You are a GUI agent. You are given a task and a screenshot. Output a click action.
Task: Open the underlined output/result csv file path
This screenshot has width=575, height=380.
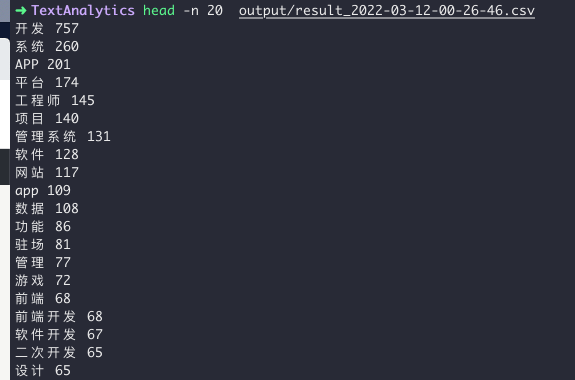387,11
